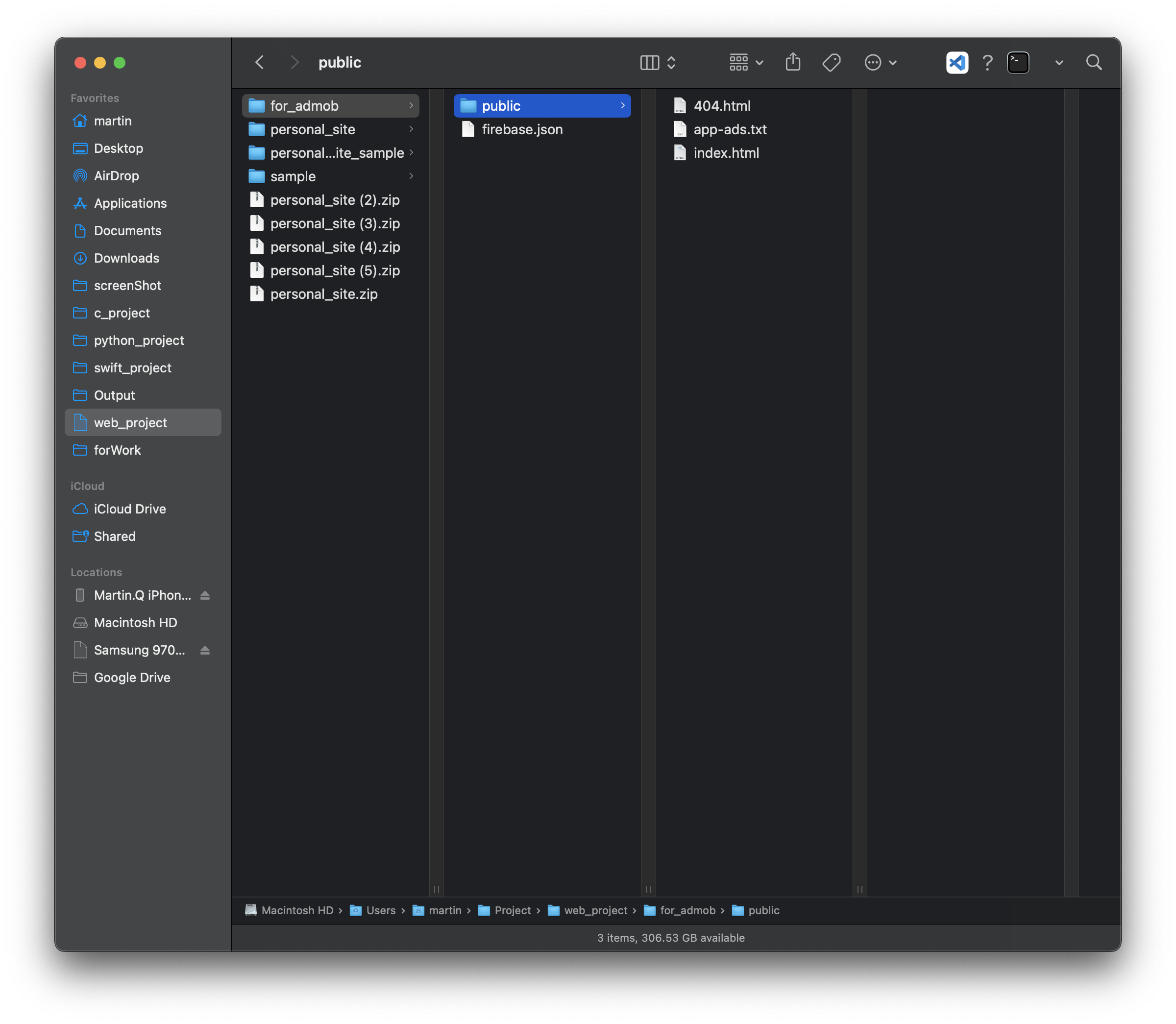Eject the Samsung 970 drive

205,650
